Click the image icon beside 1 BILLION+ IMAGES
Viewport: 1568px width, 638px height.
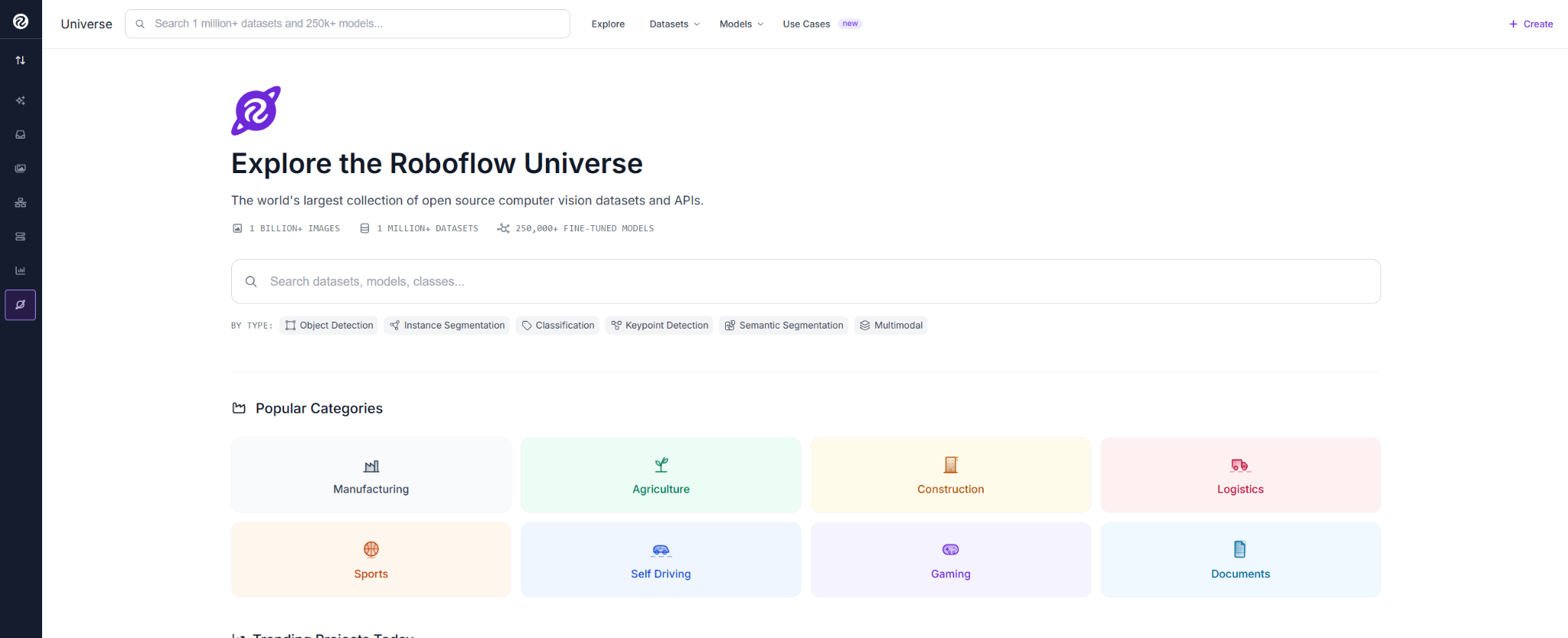(x=237, y=228)
